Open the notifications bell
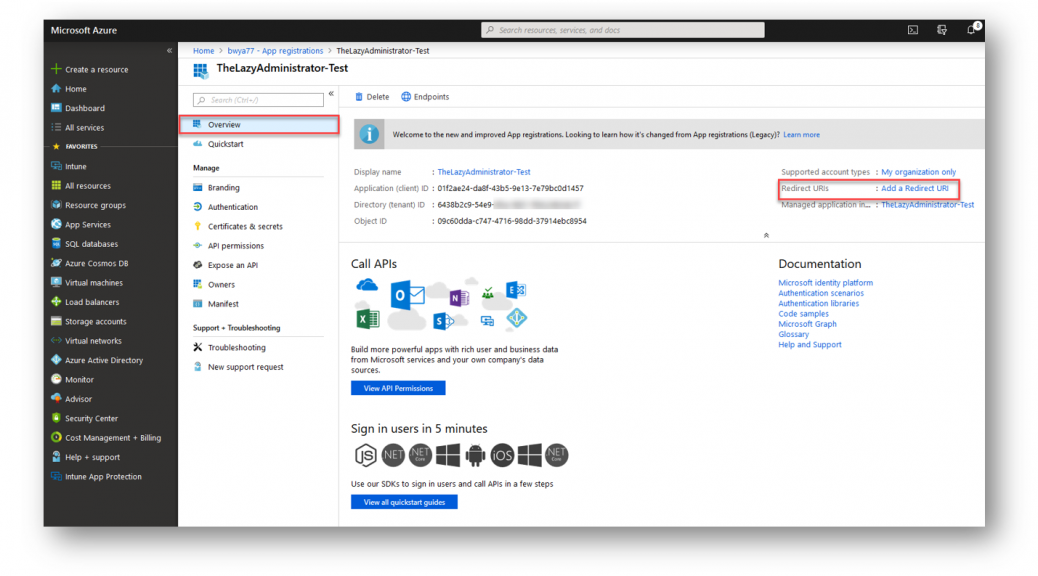1038x576 pixels. coord(971,30)
